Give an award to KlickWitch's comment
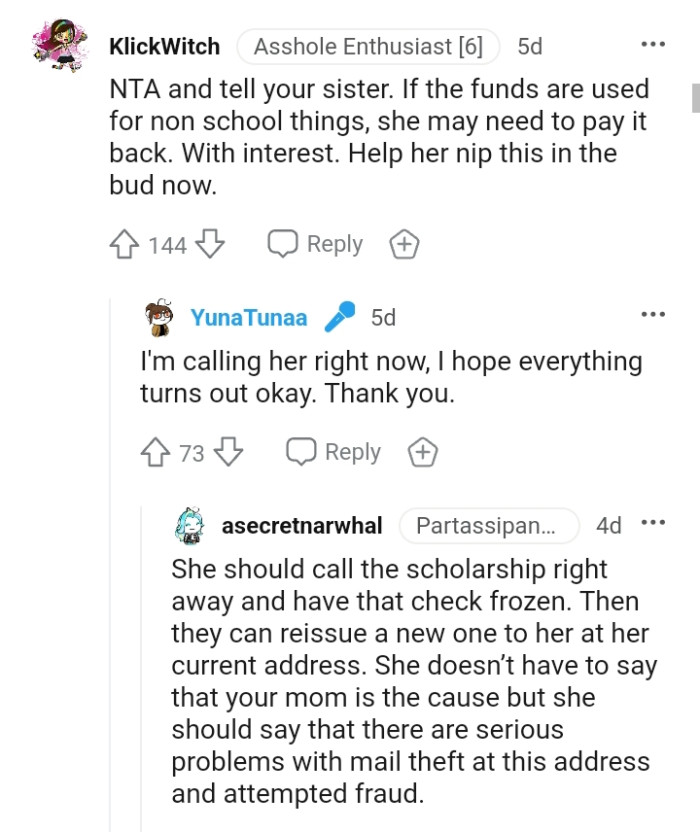700x832 pixels. click(404, 243)
